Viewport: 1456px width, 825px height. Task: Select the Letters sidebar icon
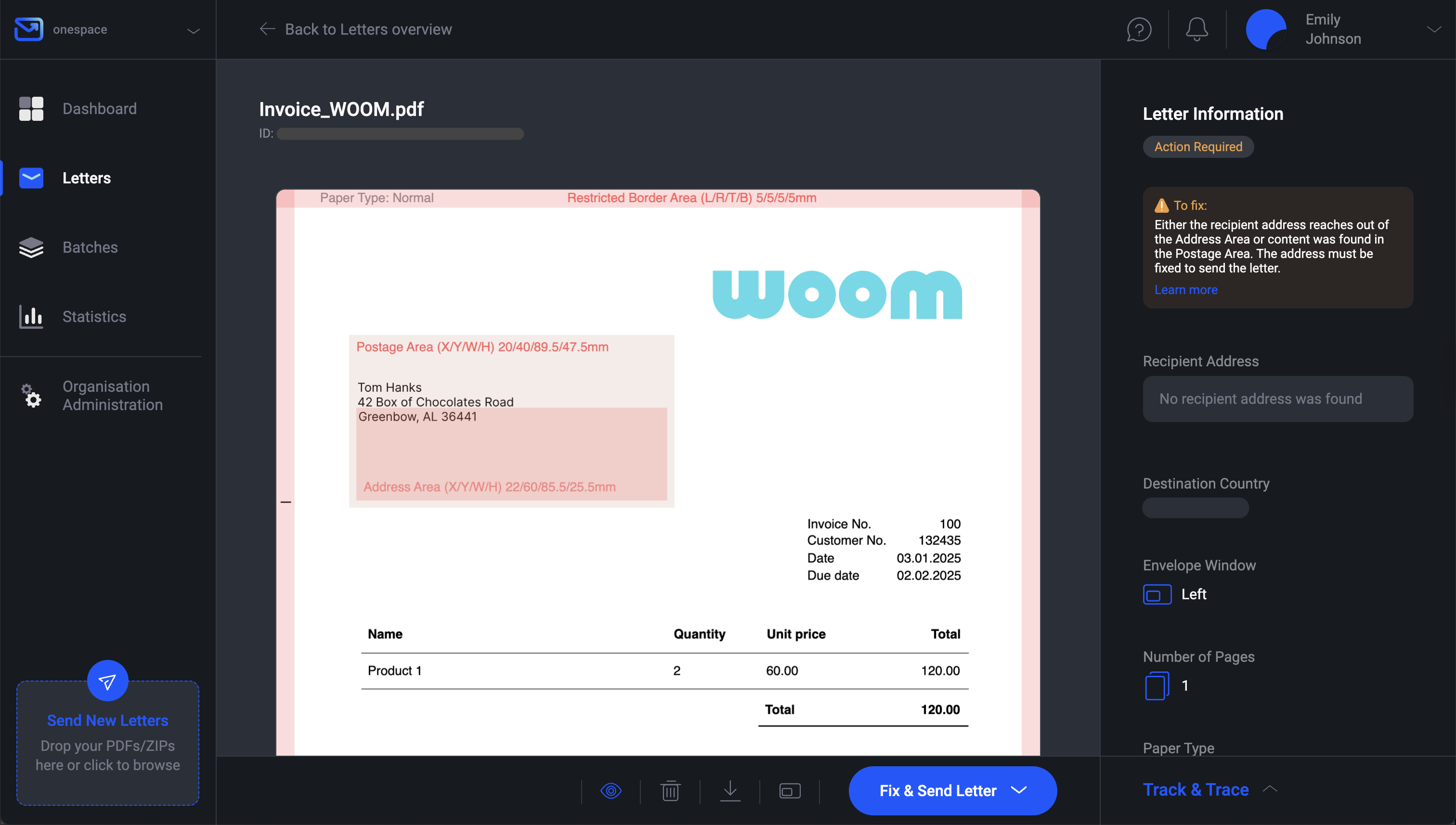pos(31,177)
